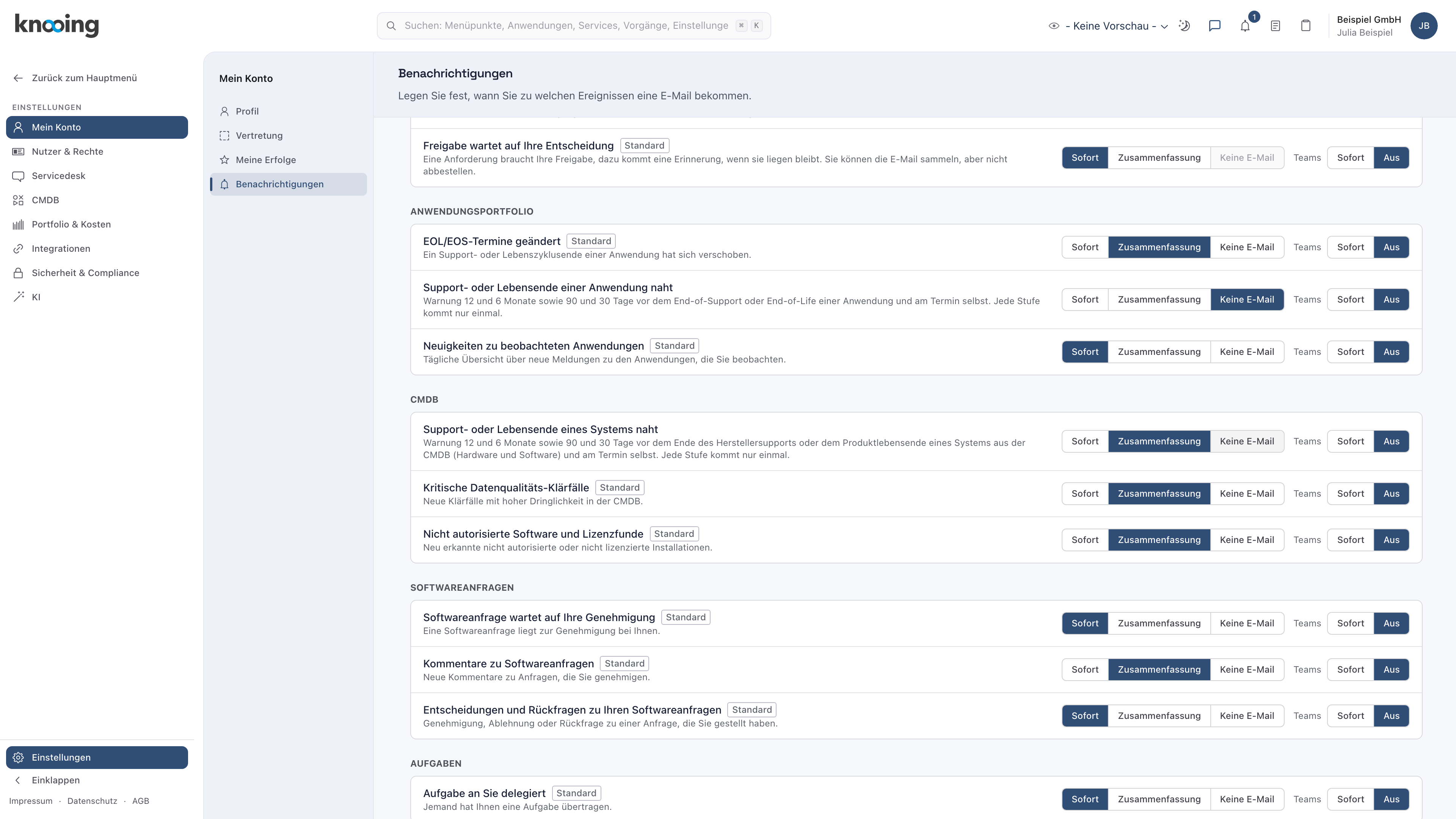Click the search input field
The height and width of the screenshot is (819, 1456).
click(x=574, y=26)
